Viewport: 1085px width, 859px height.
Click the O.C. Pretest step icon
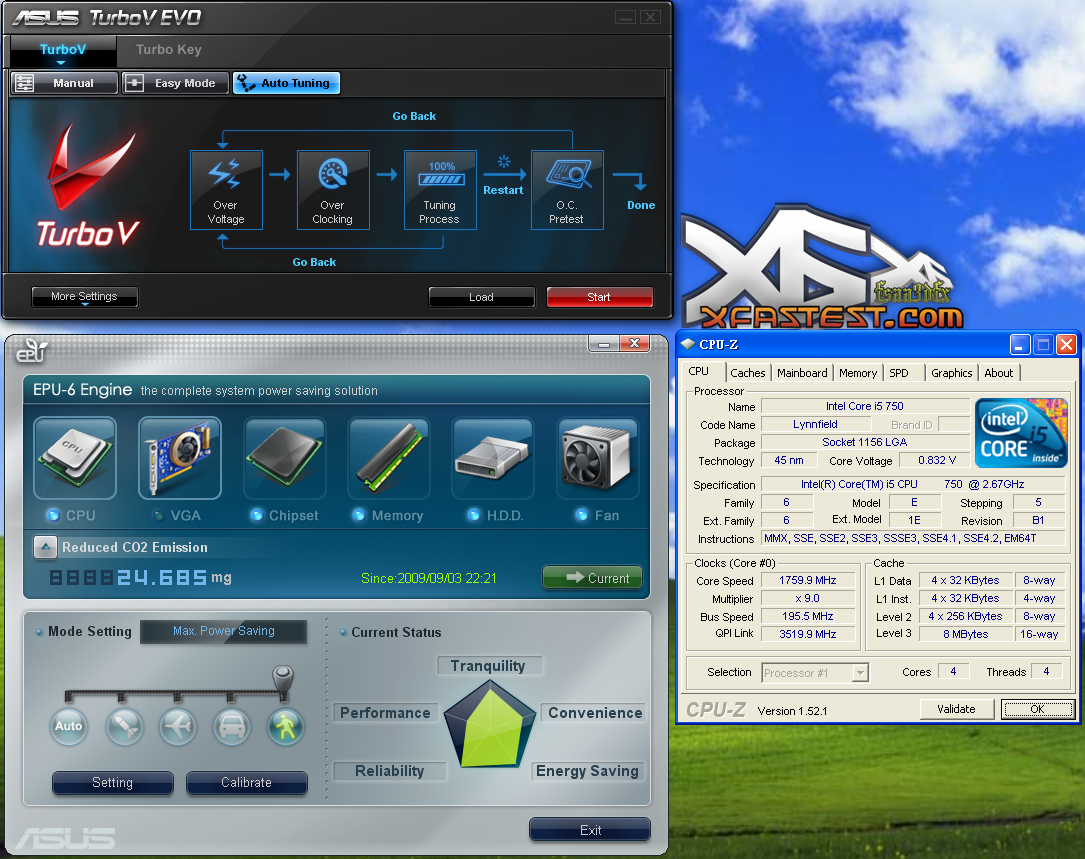tap(567, 190)
